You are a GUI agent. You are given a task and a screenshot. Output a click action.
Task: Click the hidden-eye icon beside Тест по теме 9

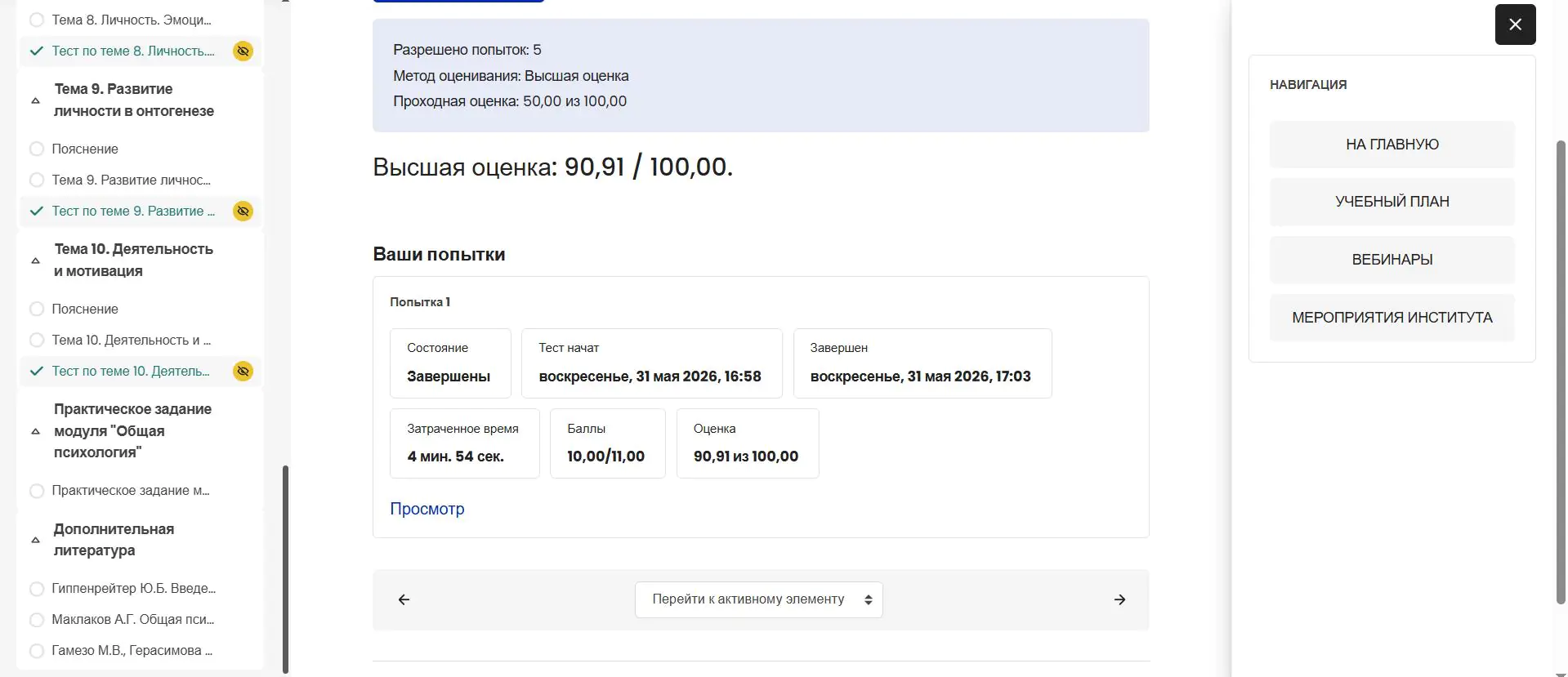click(243, 211)
